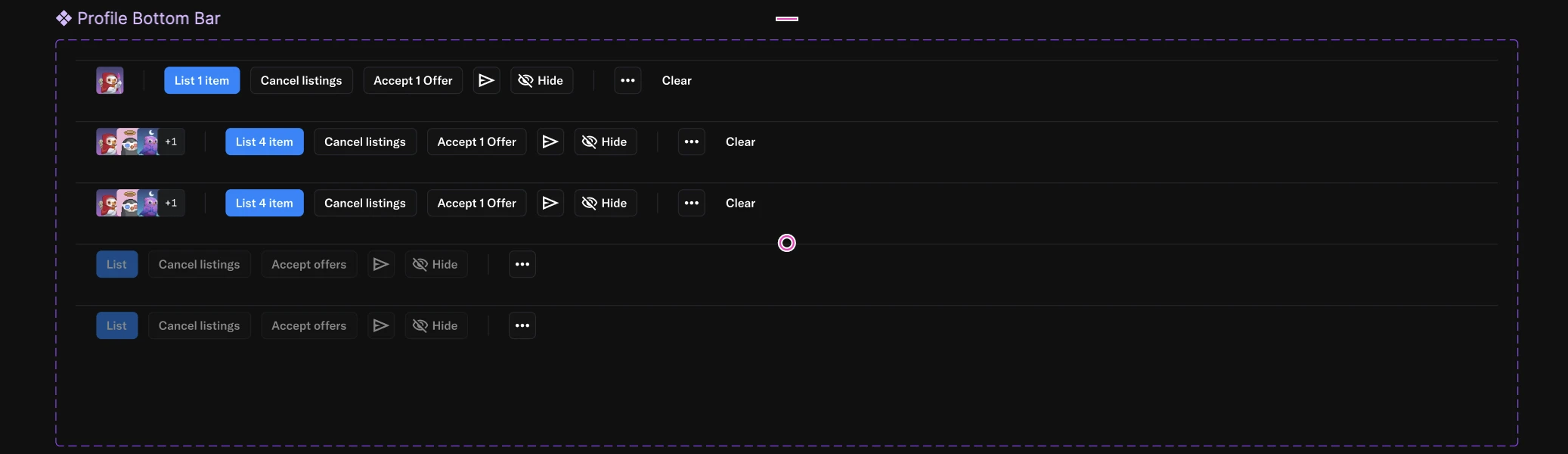Click the send arrow icon beside Accept 1 Offer in the List 1 item row
1568x454 pixels.
[x=487, y=80]
